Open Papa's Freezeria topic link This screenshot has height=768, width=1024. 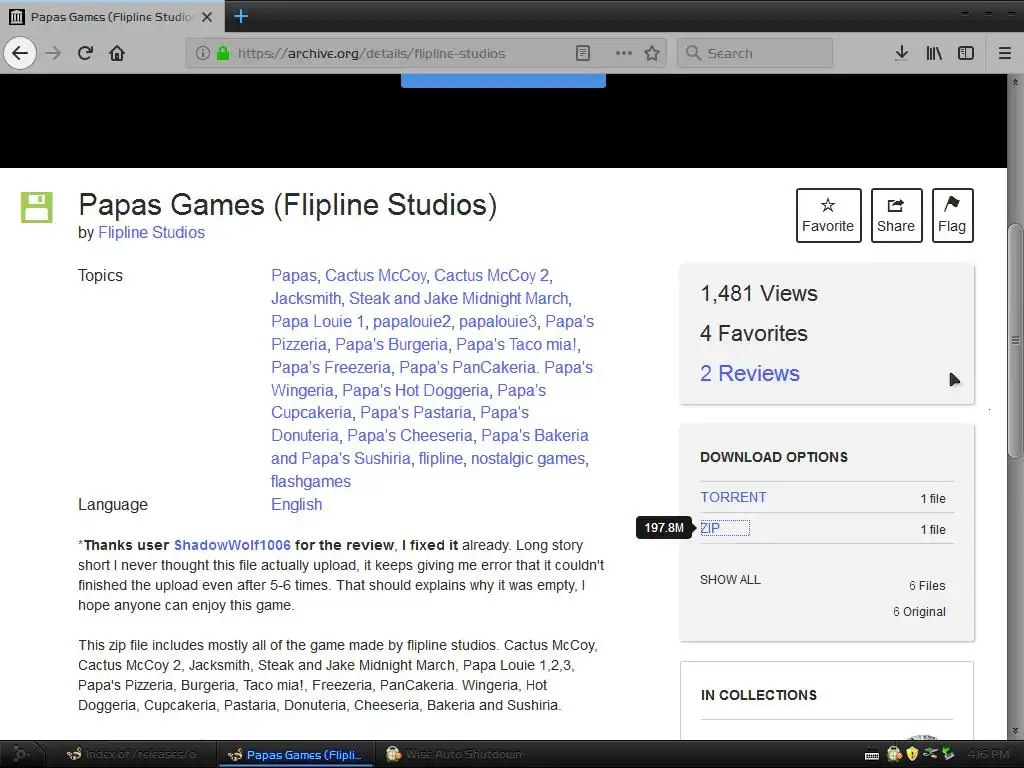click(330, 367)
